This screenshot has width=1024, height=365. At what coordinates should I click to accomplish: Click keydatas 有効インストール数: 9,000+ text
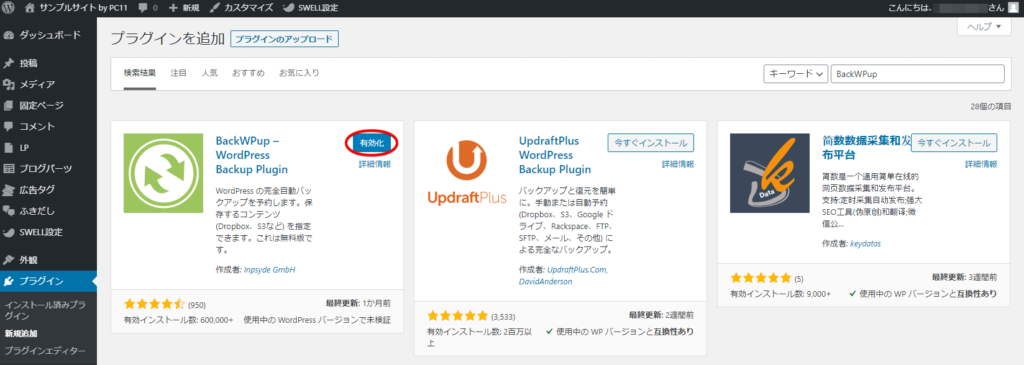click(x=780, y=294)
